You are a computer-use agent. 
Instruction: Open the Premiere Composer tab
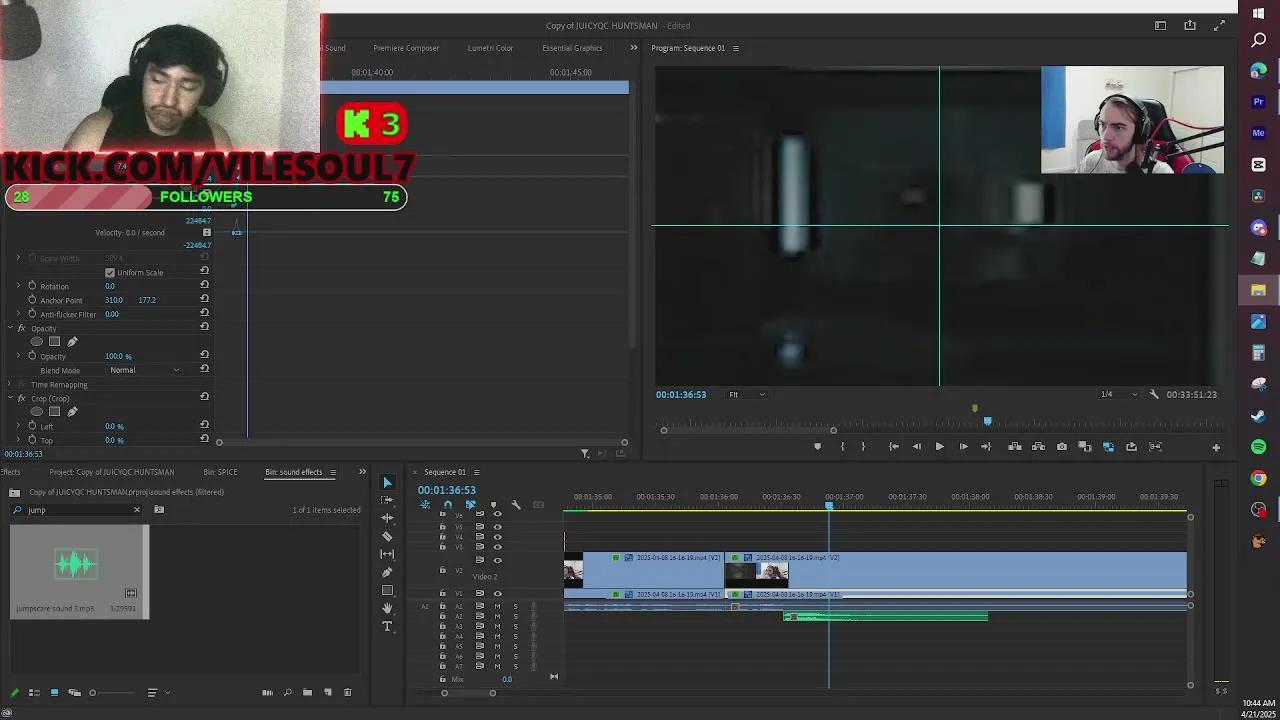(x=406, y=48)
